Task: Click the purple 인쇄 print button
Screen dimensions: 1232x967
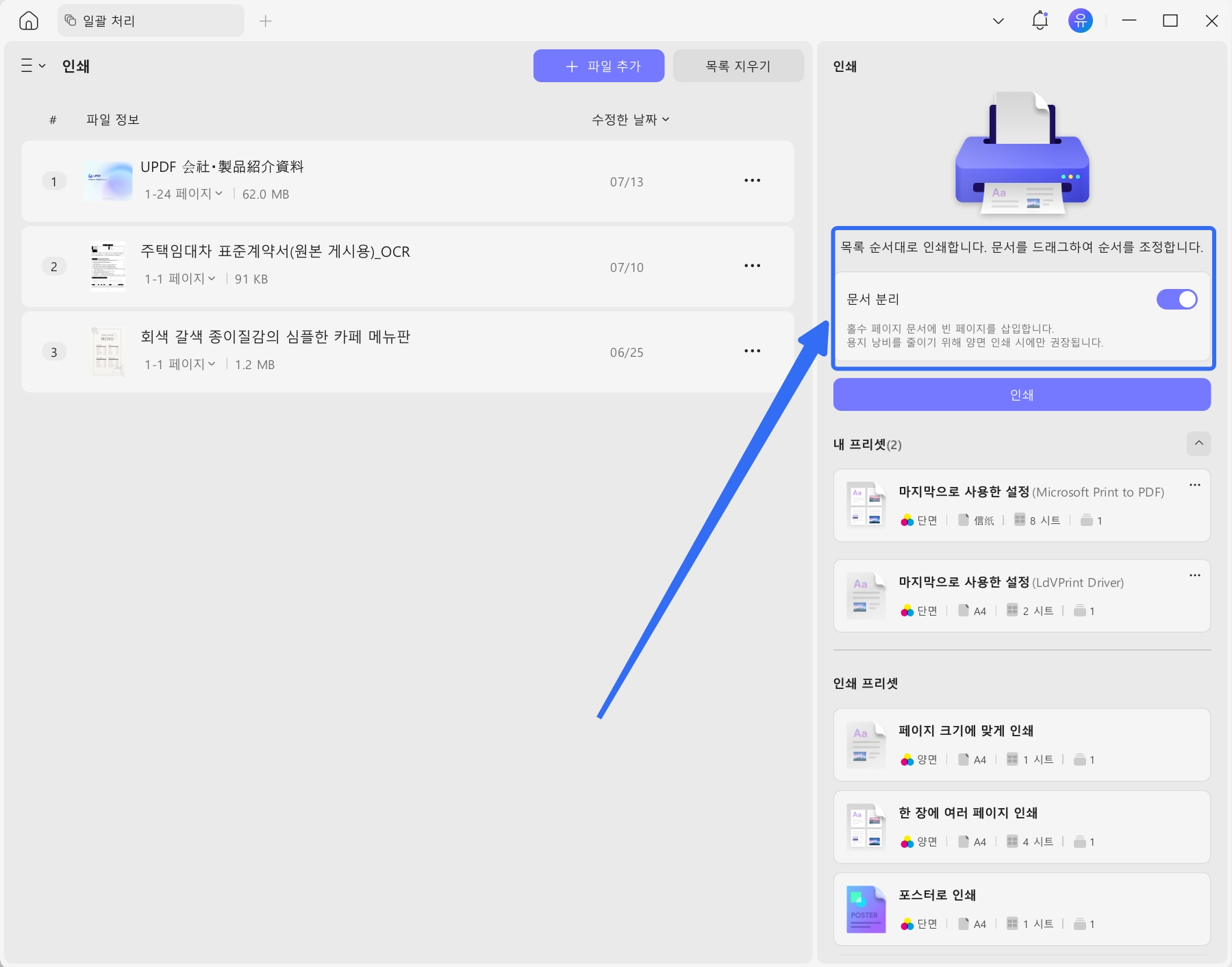Action: pyautogui.click(x=1022, y=394)
